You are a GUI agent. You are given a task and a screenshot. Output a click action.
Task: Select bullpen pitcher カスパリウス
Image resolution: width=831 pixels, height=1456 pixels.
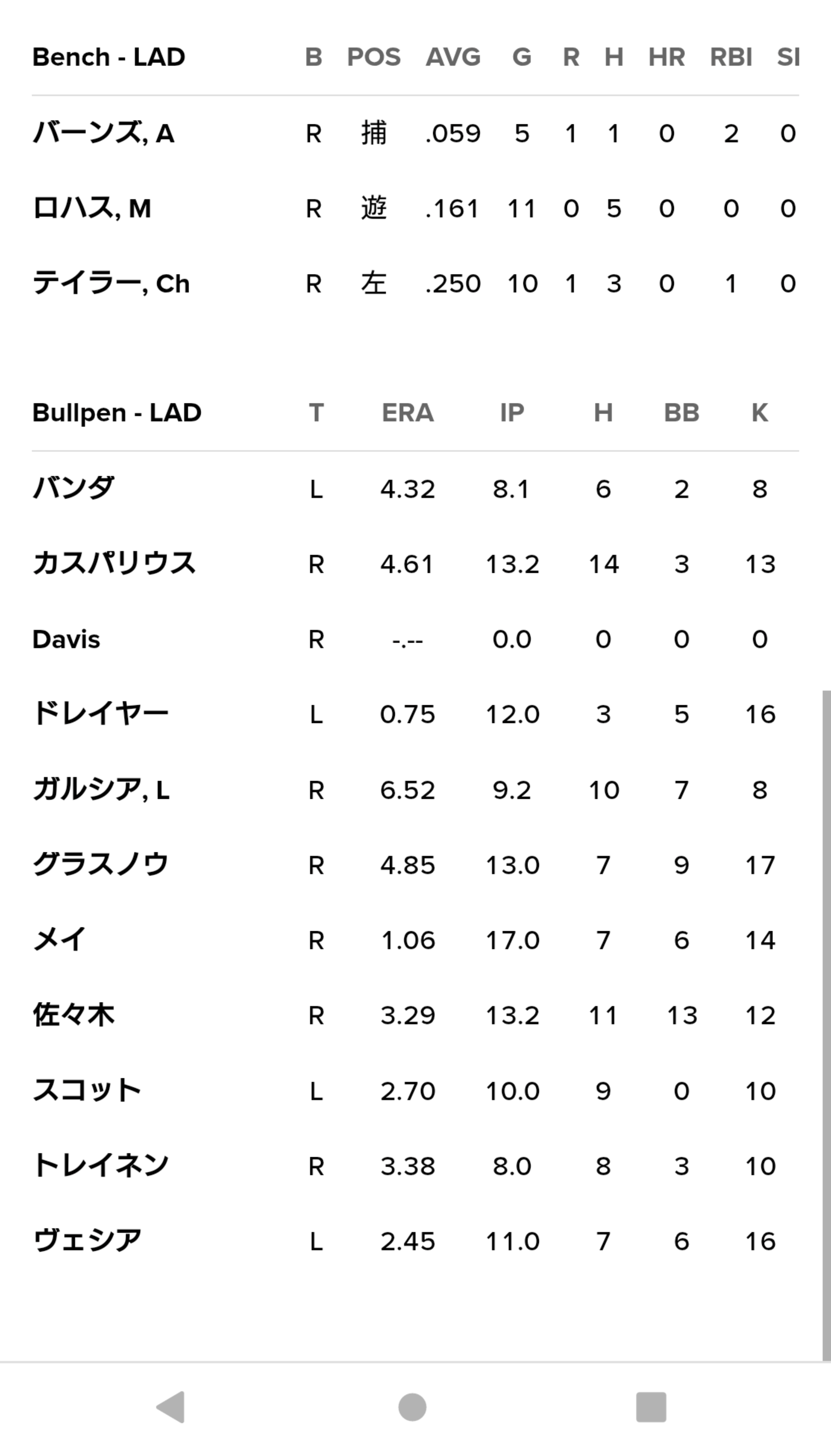114,563
